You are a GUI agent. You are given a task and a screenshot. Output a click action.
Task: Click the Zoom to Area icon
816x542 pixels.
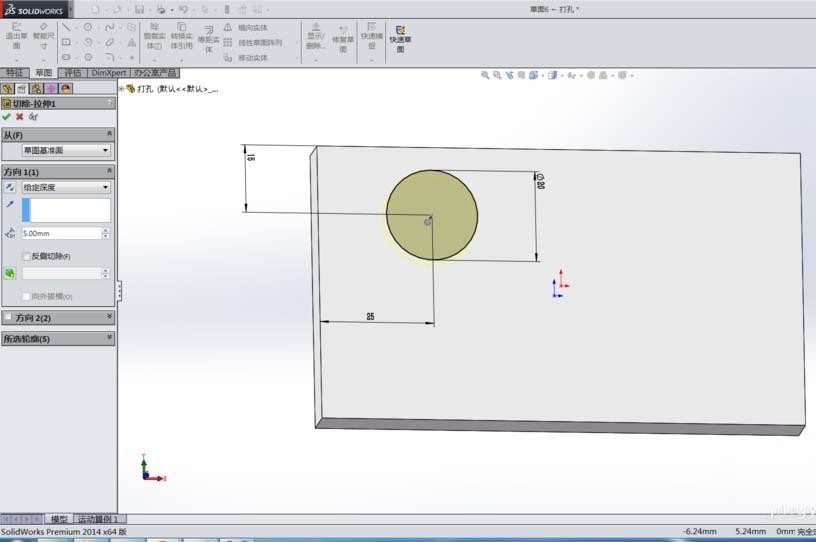pos(497,75)
